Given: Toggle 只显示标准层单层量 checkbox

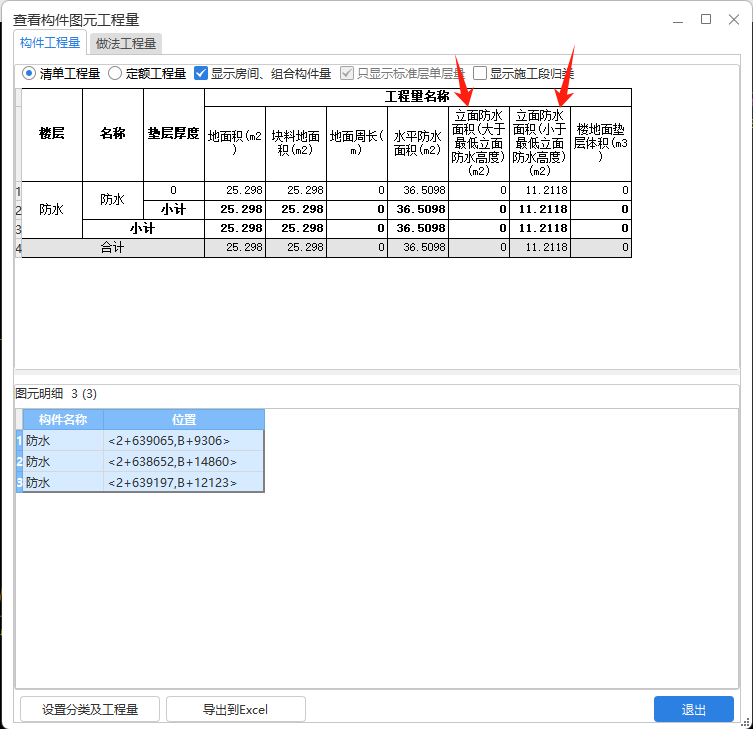Looking at the screenshot, I should click(347, 73).
